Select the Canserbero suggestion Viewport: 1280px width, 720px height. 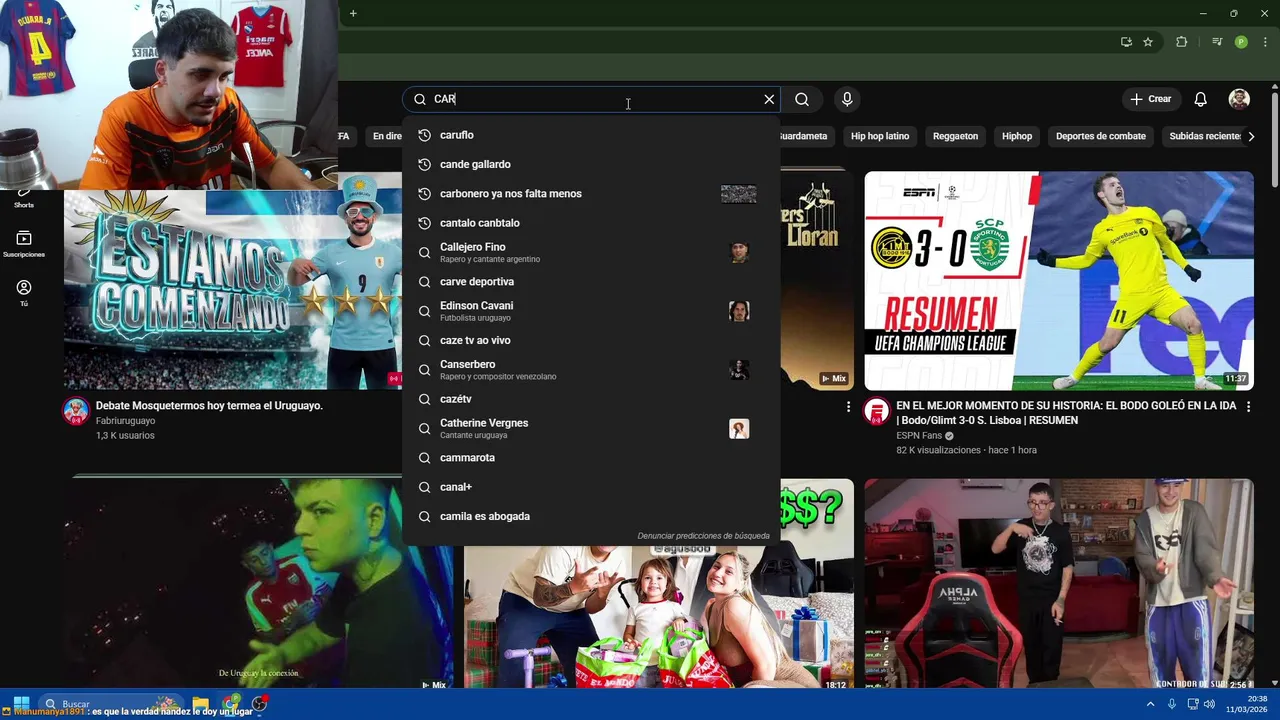pyautogui.click(x=591, y=370)
